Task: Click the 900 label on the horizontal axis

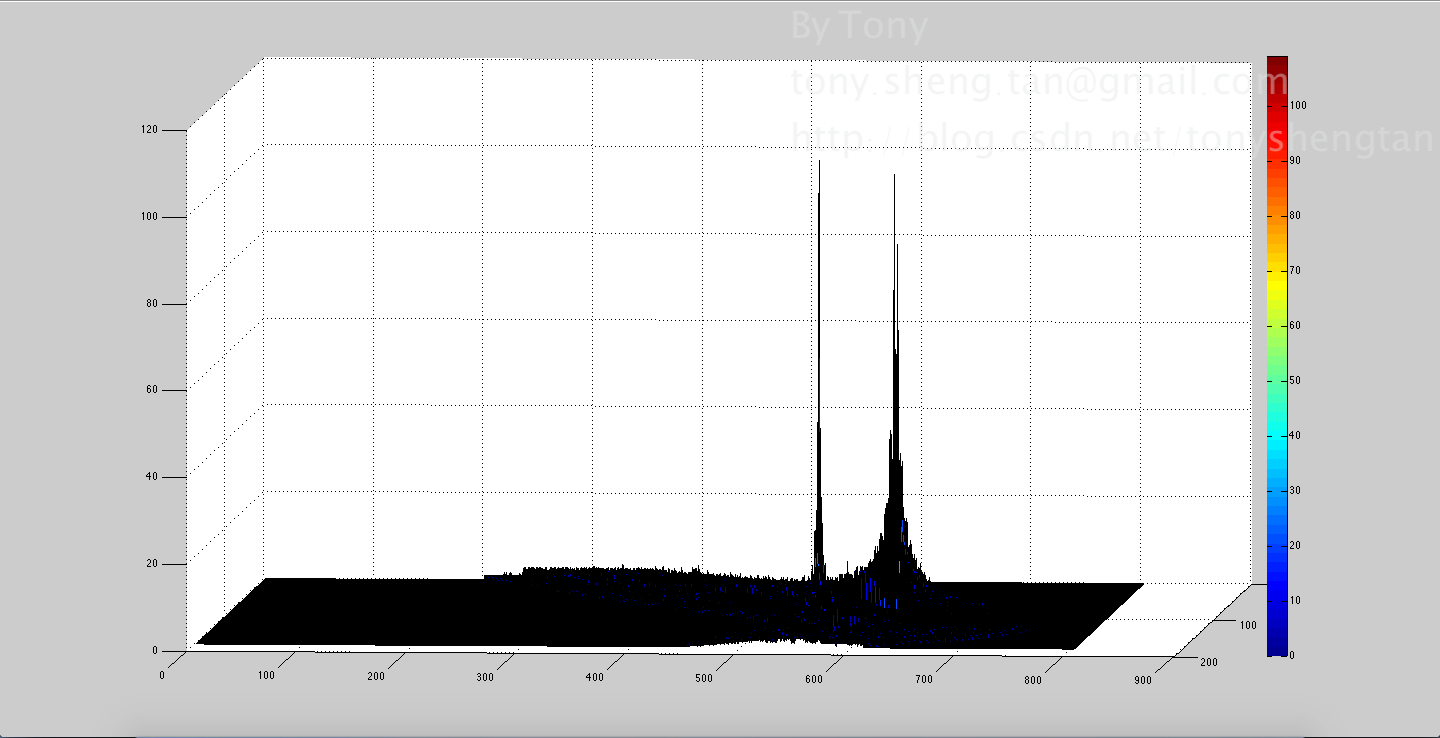Action: (x=1143, y=680)
